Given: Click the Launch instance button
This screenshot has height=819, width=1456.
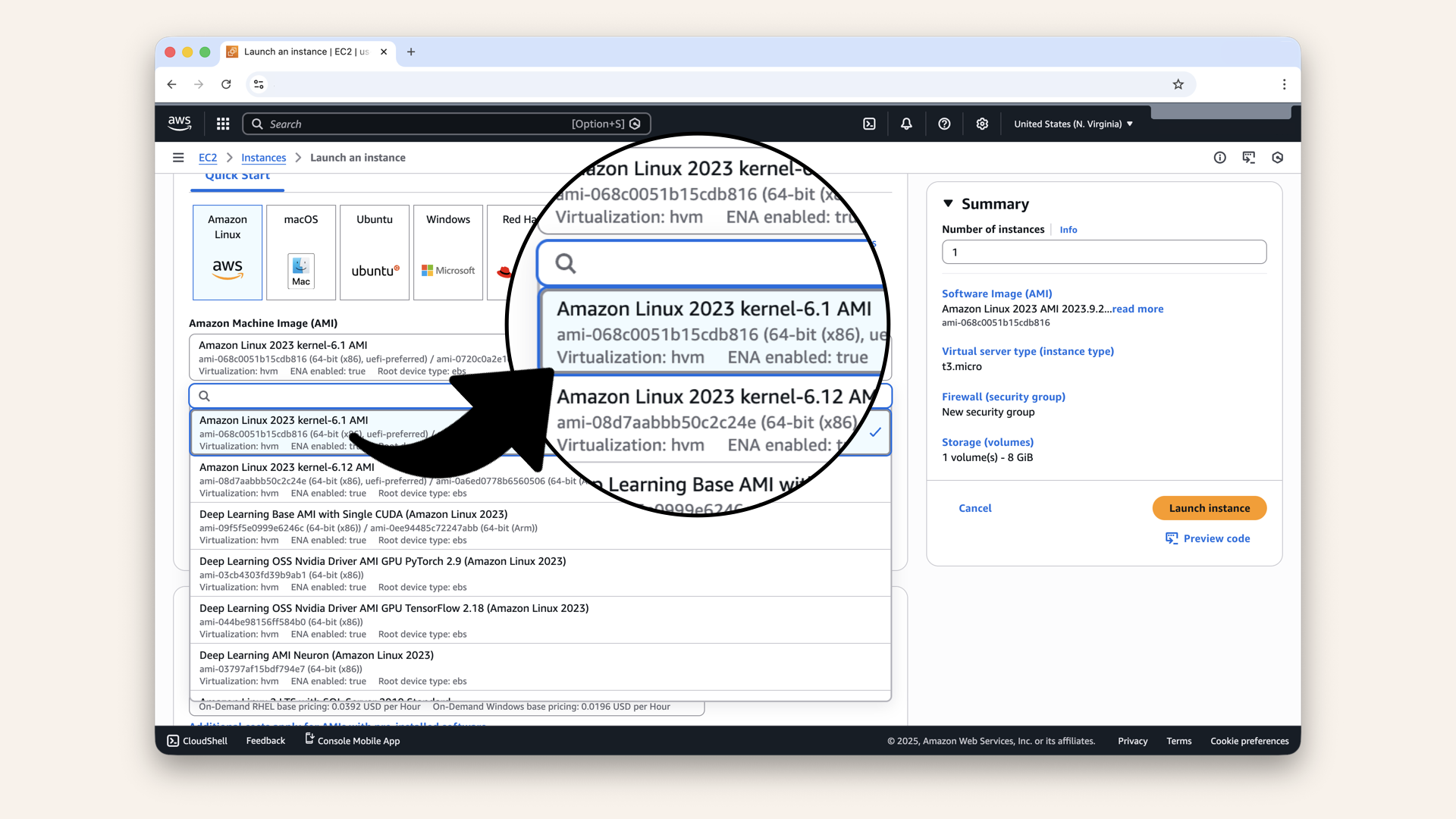Looking at the screenshot, I should [x=1209, y=508].
